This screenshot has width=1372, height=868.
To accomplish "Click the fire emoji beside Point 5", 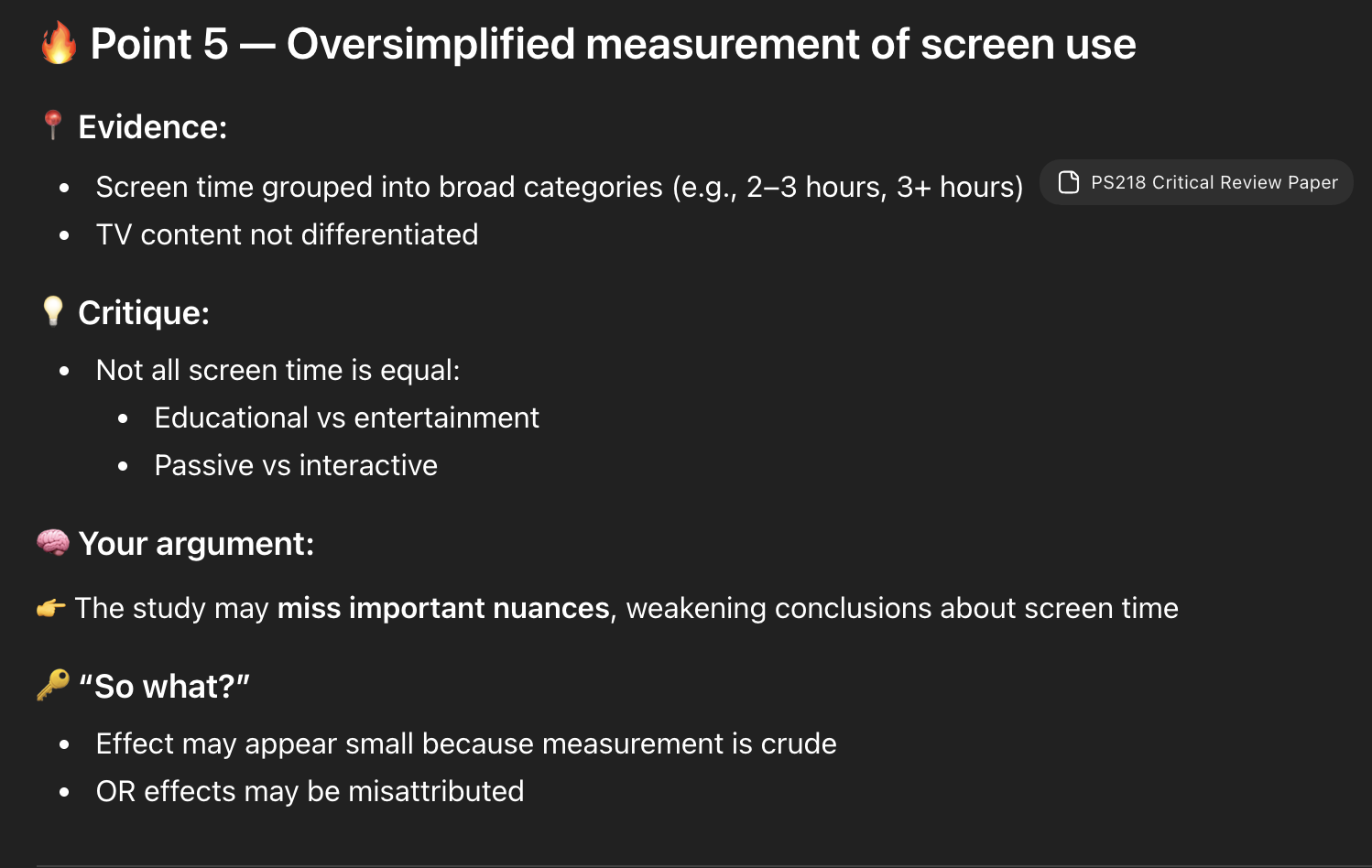I will coord(59,43).
